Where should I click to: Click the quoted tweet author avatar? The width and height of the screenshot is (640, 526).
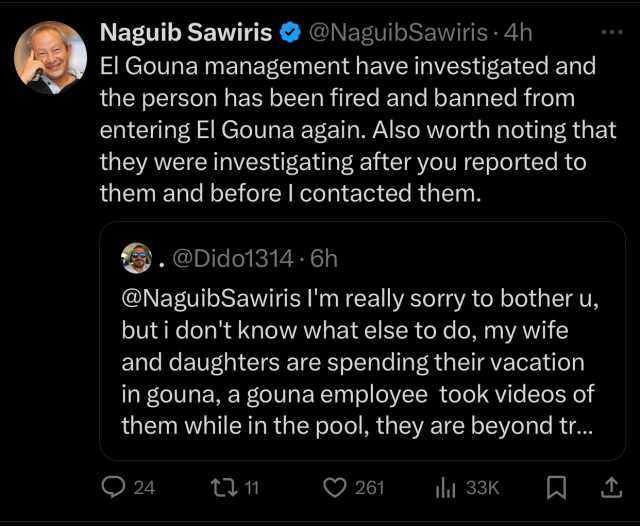[136, 258]
